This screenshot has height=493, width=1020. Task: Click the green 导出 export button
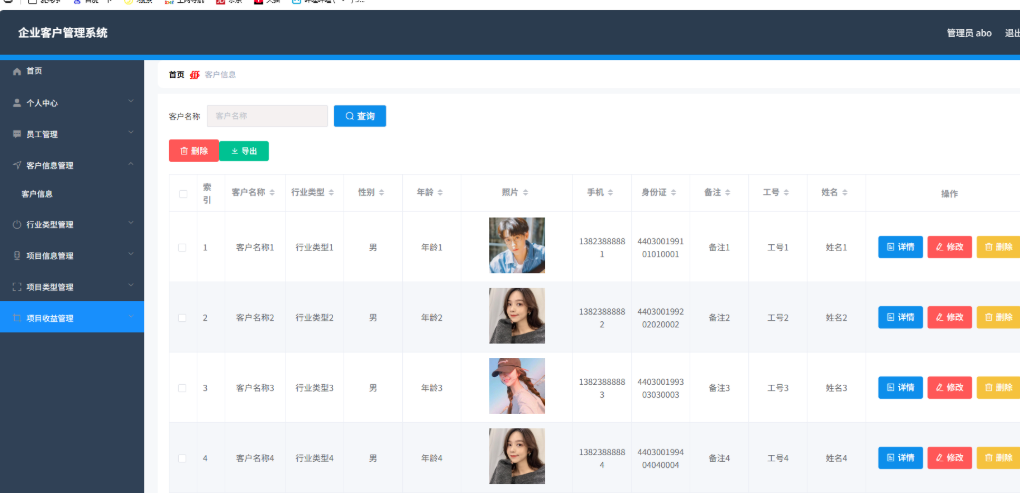pyautogui.click(x=244, y=151)
